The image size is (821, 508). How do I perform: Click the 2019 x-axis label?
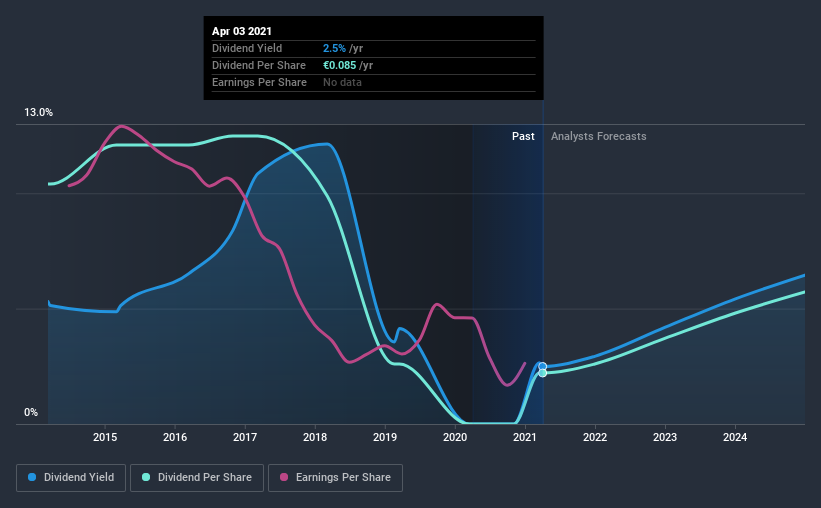tap(385, 437)
